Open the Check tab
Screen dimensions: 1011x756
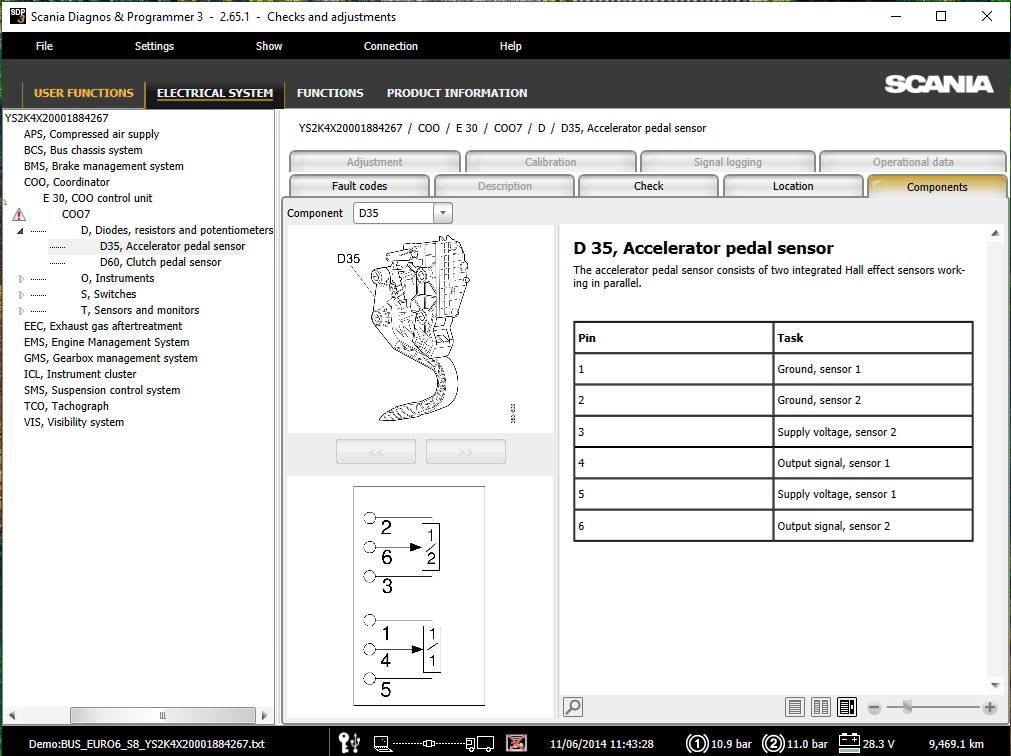click(x=648, y=186)
